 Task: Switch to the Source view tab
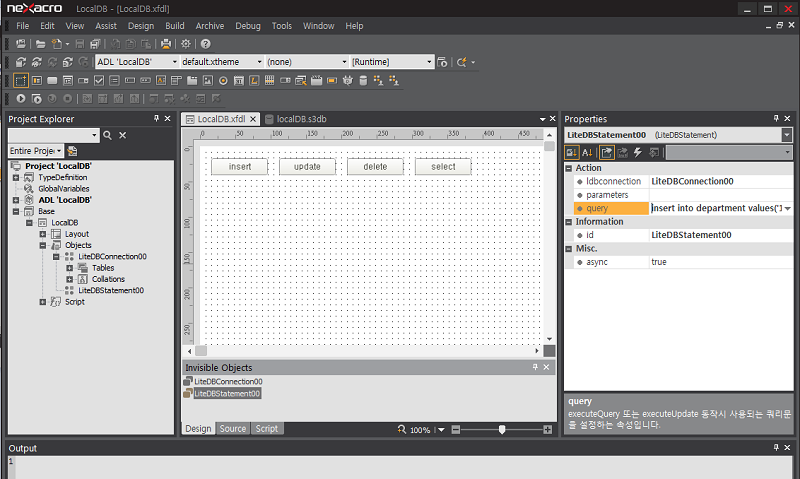click(x=233, y=428)
